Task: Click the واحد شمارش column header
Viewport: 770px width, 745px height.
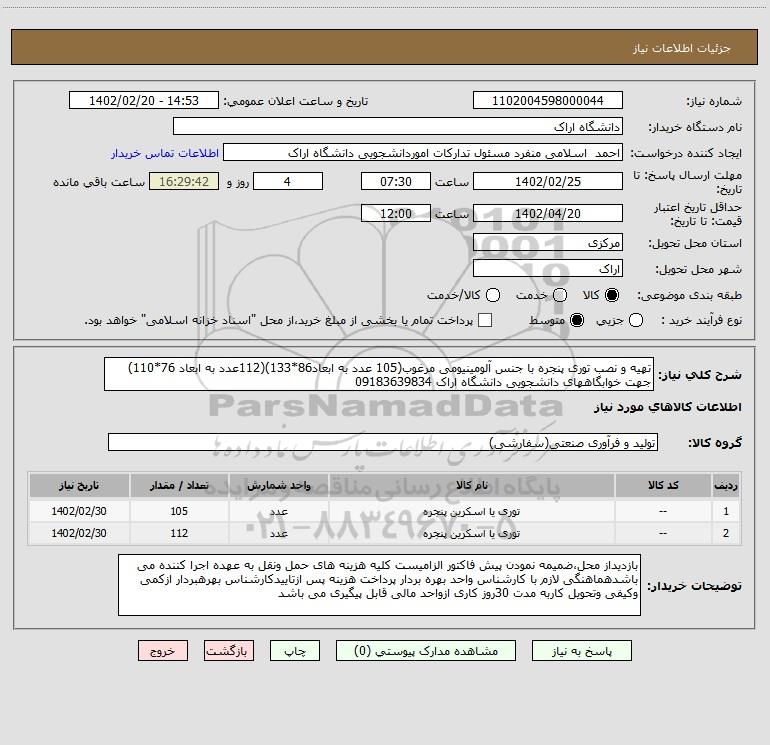Action: point(278,485)
